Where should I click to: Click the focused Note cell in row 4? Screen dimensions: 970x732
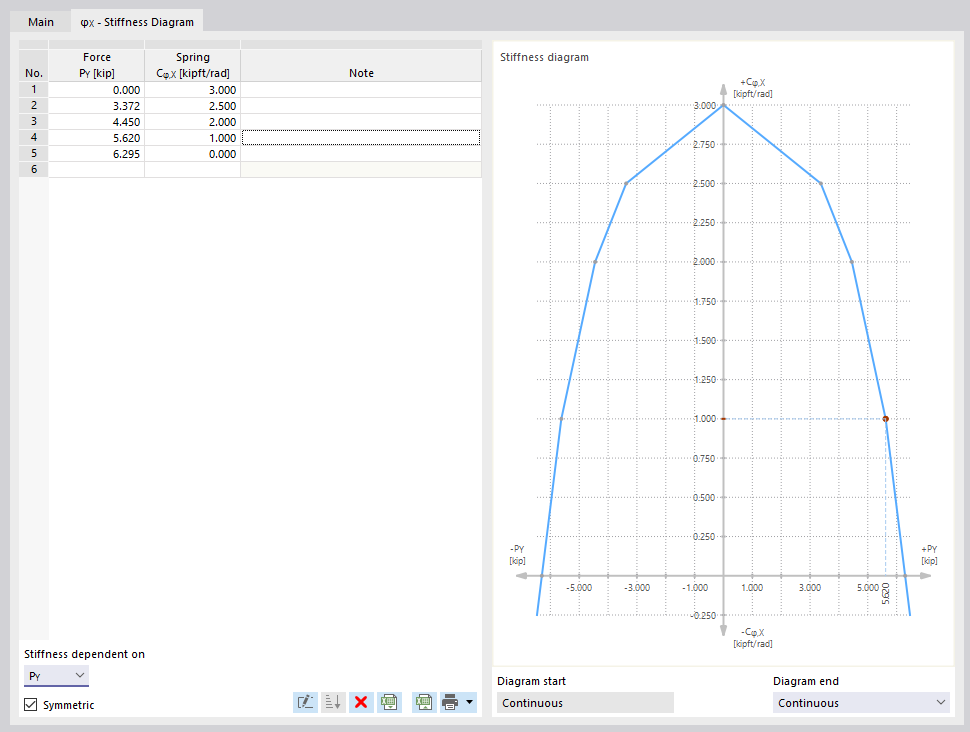coord(361,138)
